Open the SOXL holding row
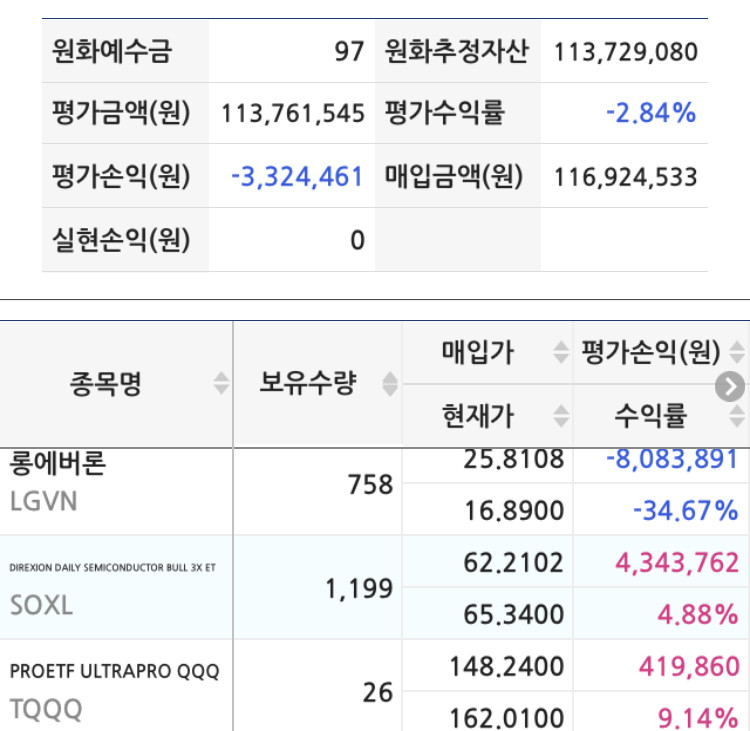 [x=375, y=587]
